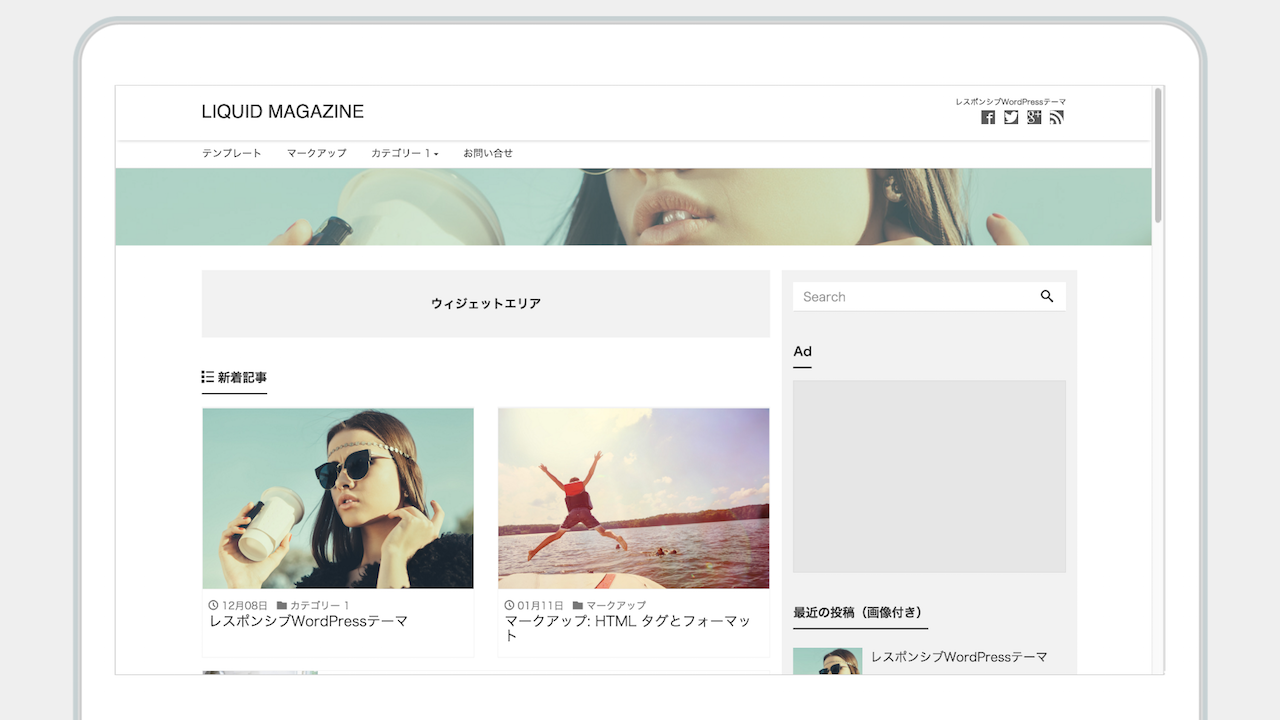Screen dimensions: 1280x720
Task: Open the sunglasses woman post thumbnail
Action: point(338,498)
